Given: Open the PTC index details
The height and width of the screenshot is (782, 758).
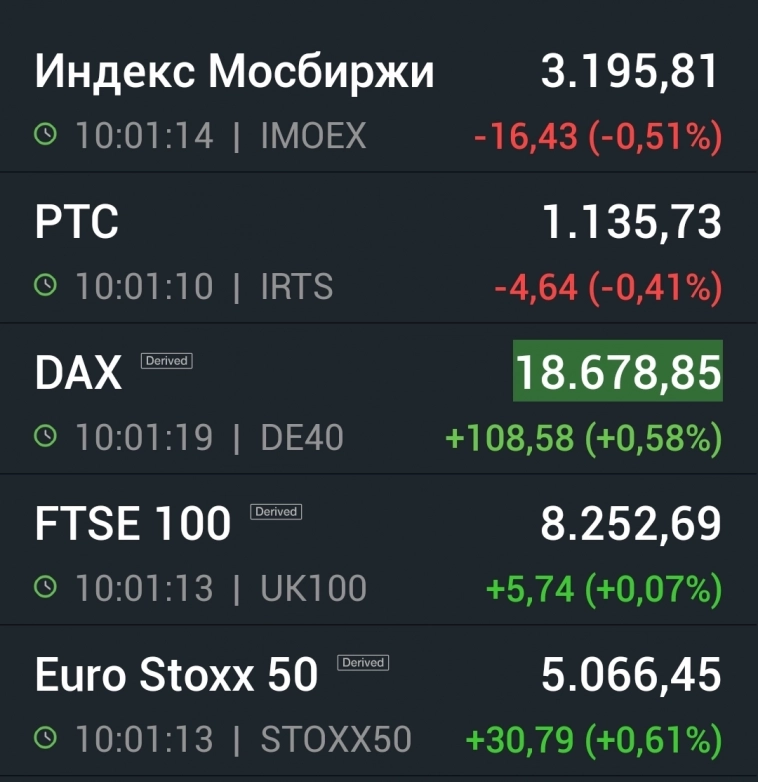Looking at the screenshot, I should [x=77, y=223].
